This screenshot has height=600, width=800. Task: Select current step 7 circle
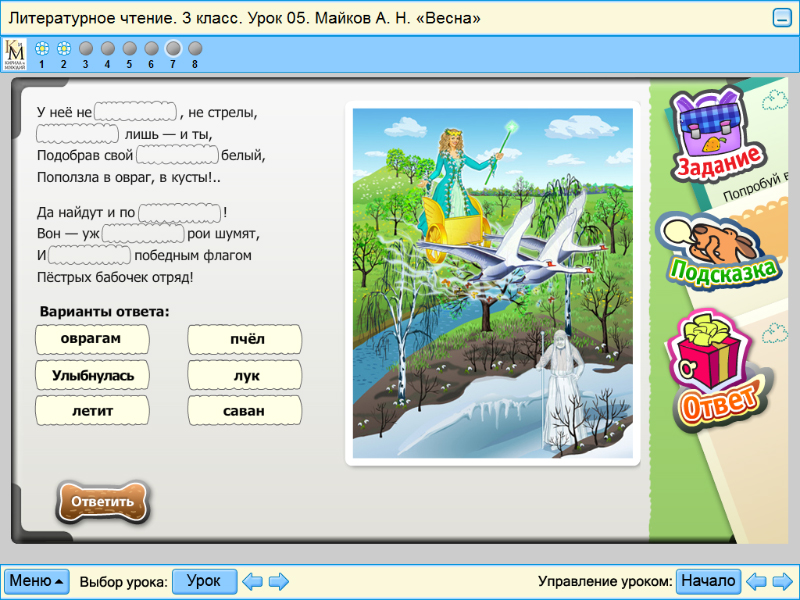coord(173,49)
